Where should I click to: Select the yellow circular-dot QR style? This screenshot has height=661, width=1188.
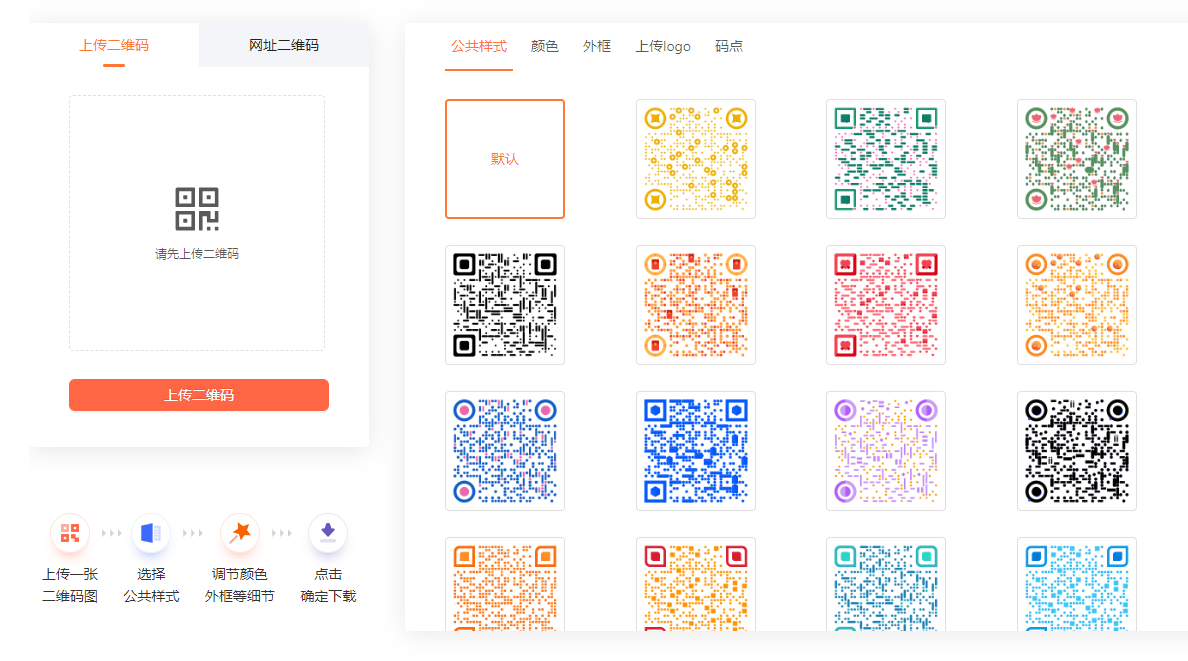[695, 158]
